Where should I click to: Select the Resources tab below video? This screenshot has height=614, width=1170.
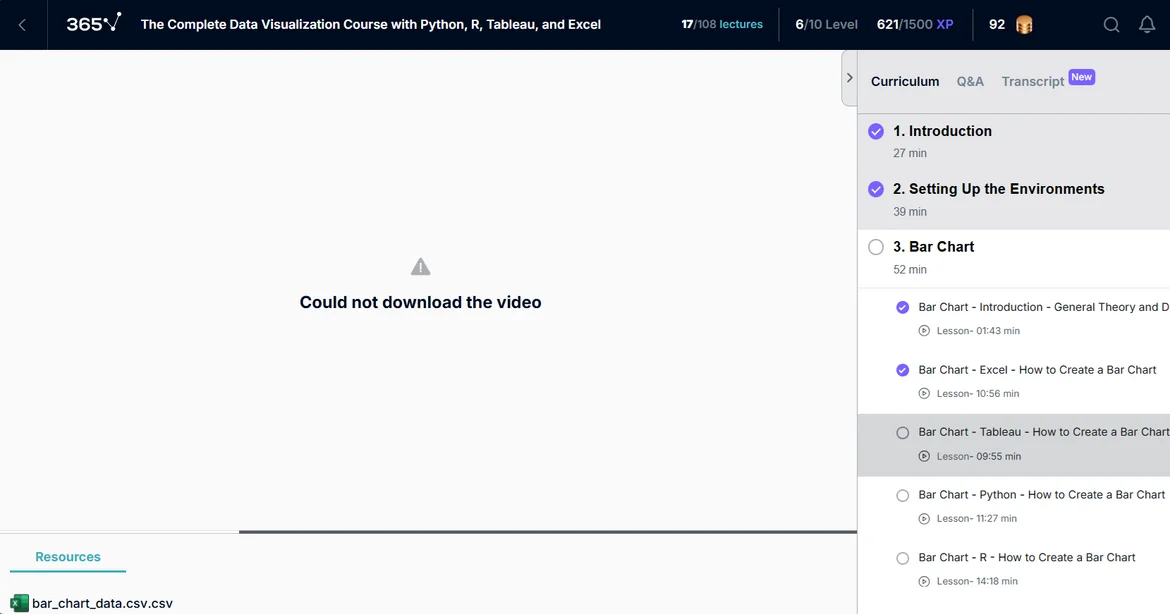click(68, 557)
